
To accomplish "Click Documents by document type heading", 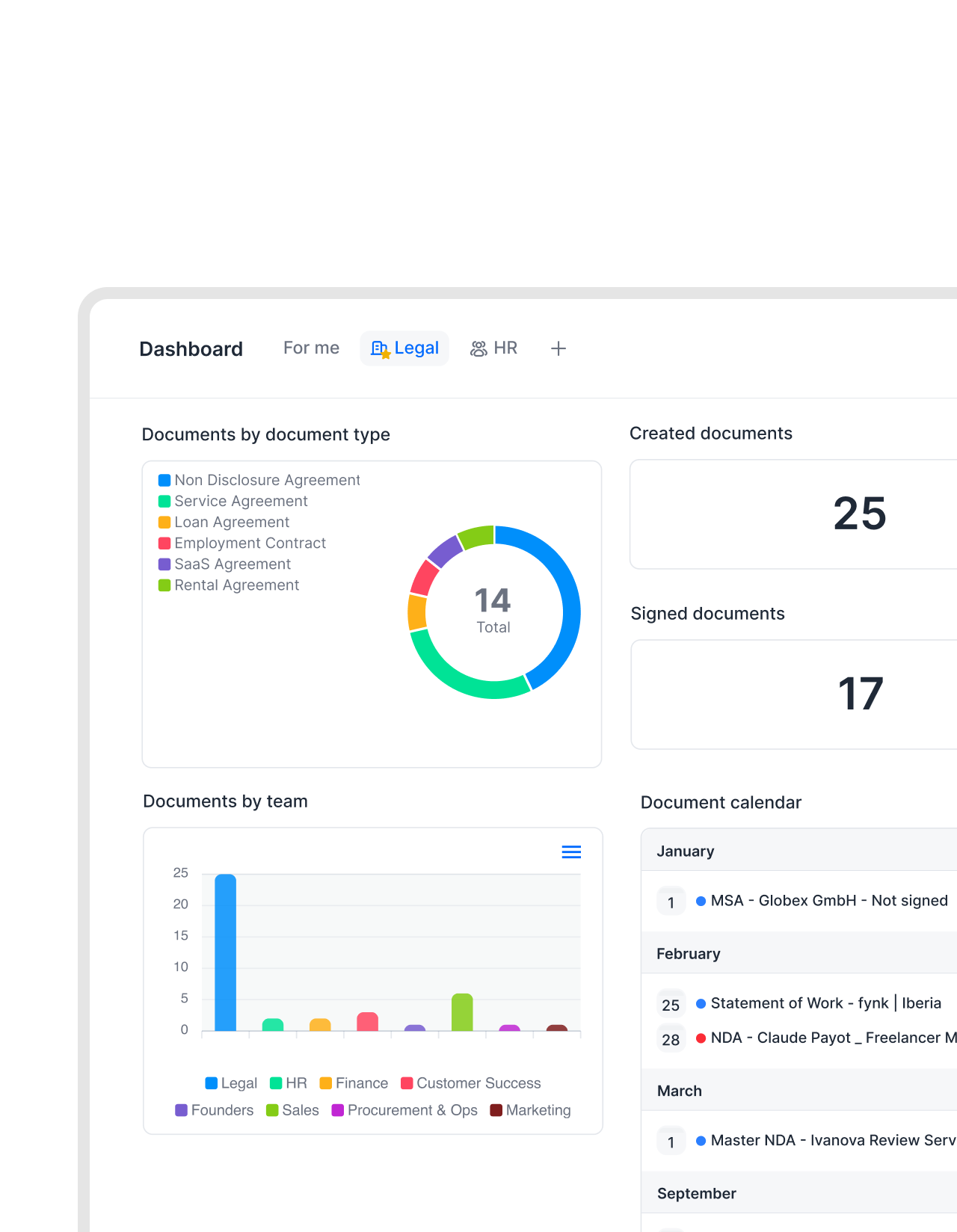I will pos(266,435).
